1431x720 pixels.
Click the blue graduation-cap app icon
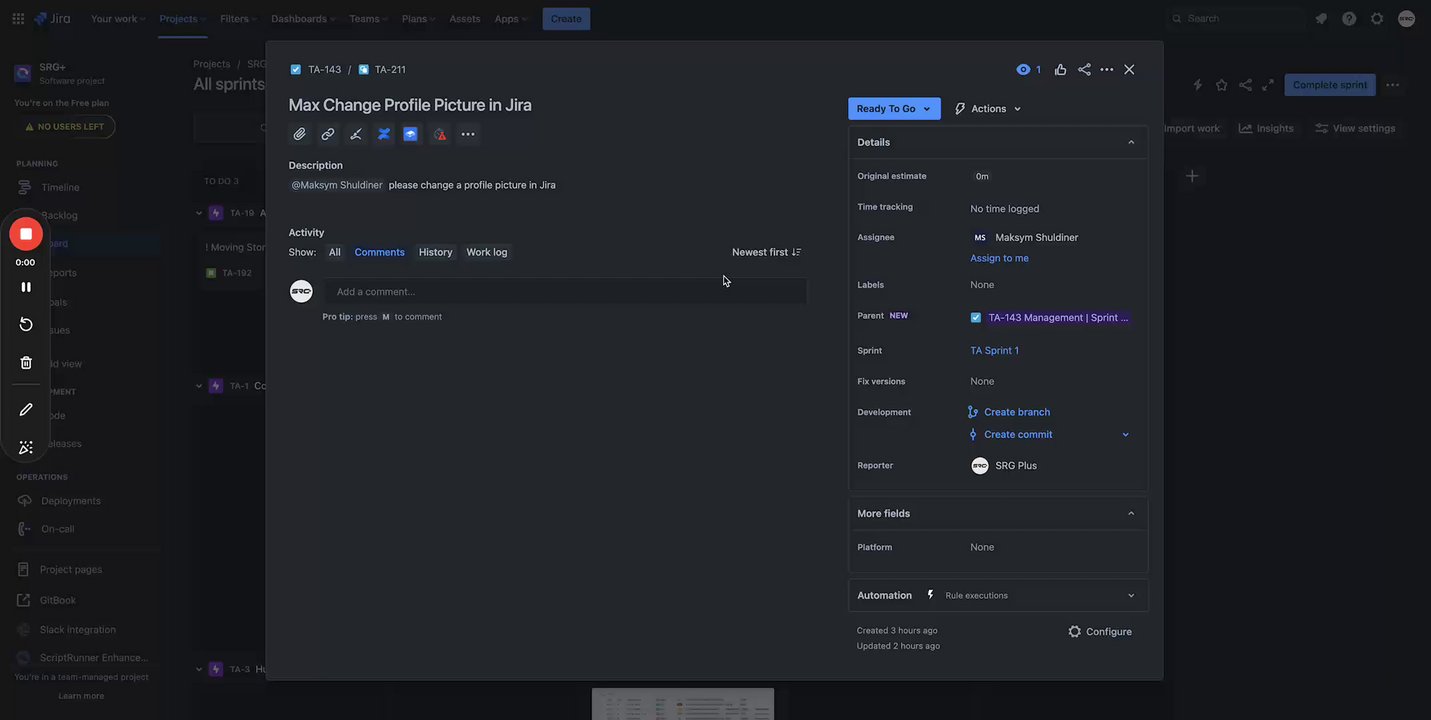coord(411,134)
